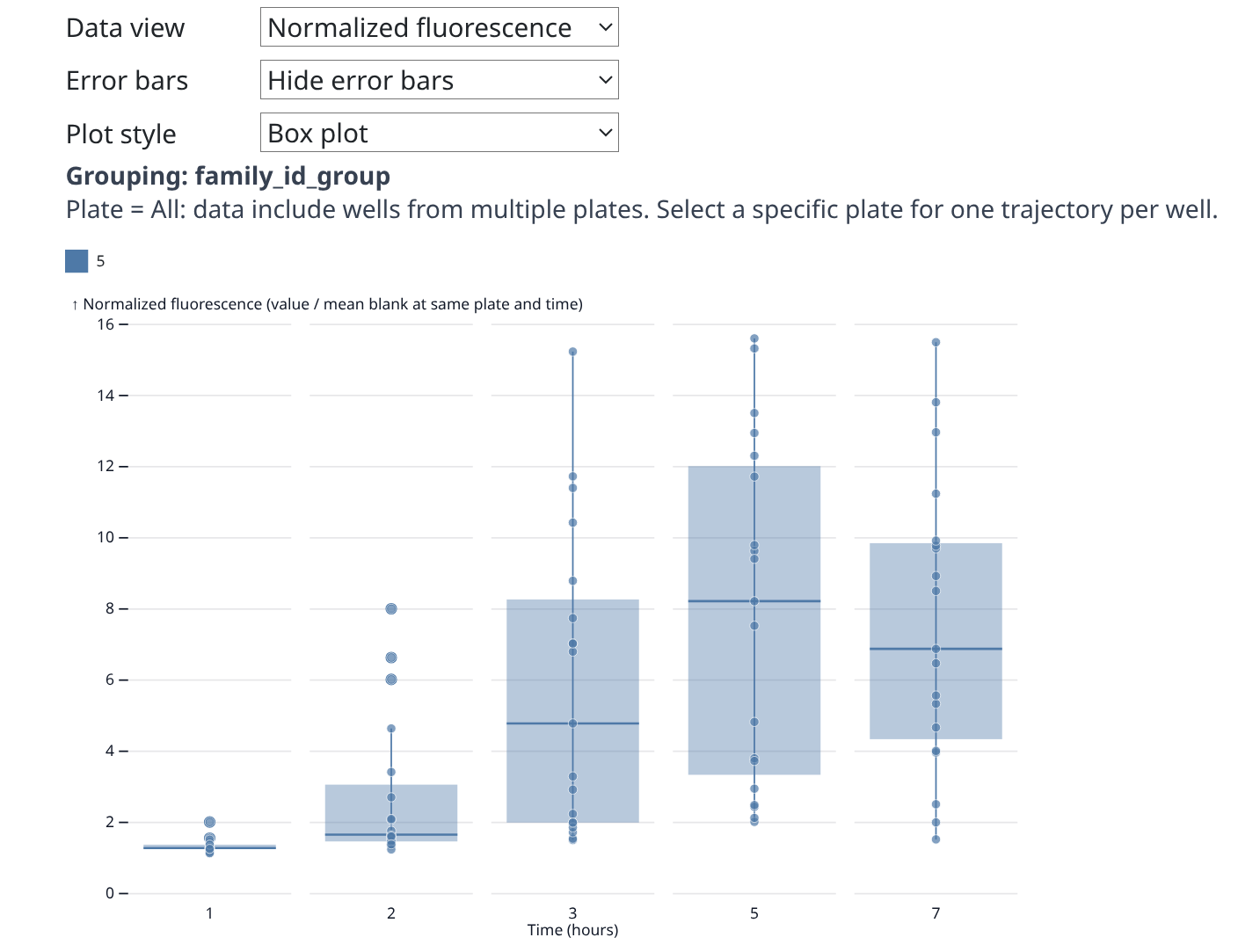Click the Grouping: family_id_group heading

pos(228,176)
